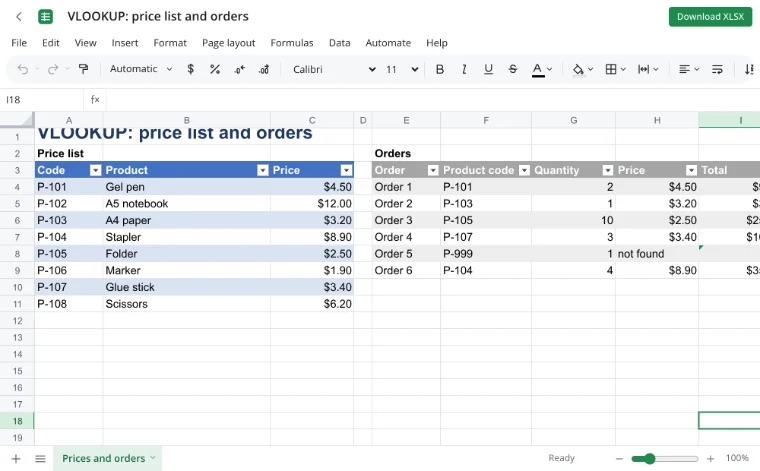
Task: Expand the font color dropdown arrow
Action: [x=549, y=69]
